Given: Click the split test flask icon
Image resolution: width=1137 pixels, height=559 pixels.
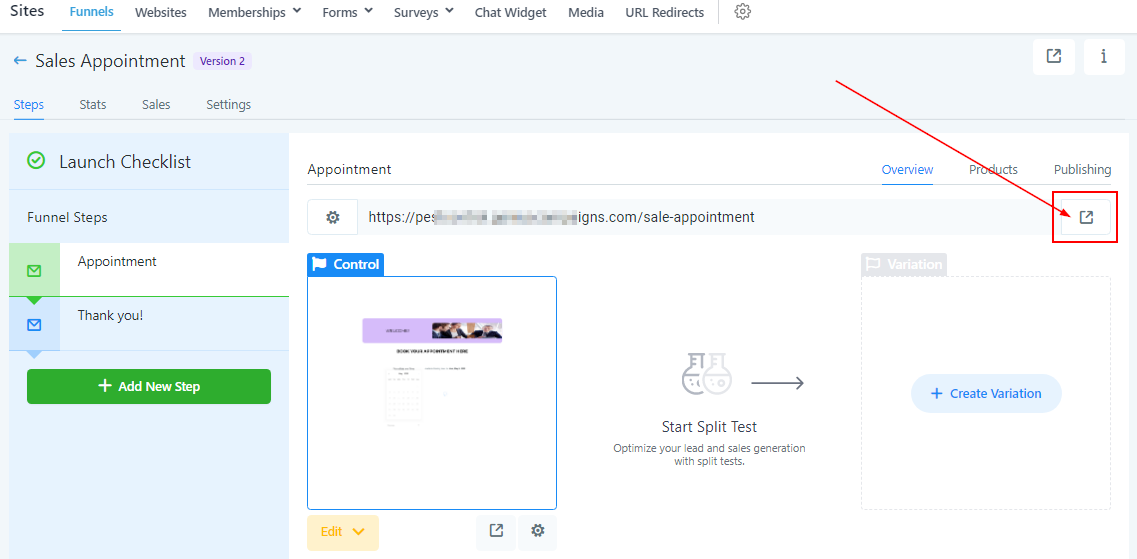Looking at the screenshot, I should click(706, 374).
